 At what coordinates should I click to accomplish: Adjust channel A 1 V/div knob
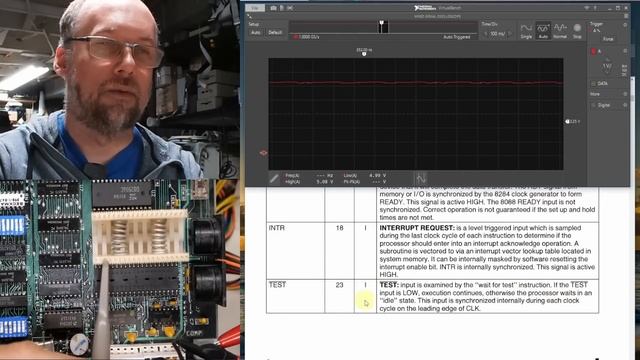tap(607, 67)
